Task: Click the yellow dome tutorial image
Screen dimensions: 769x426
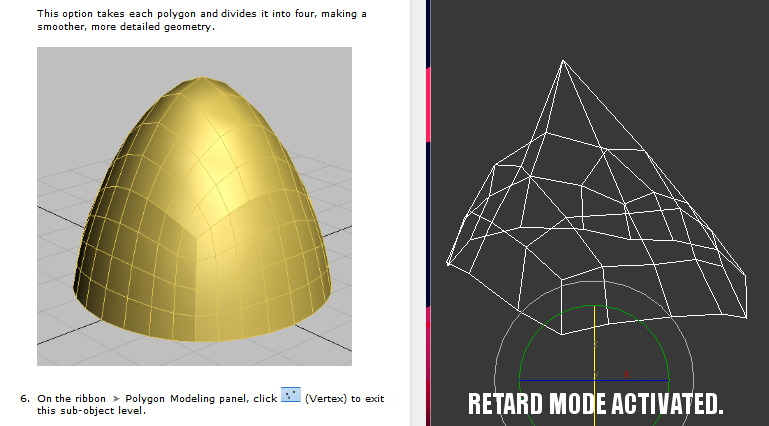Action: click(x=194, y=206)
